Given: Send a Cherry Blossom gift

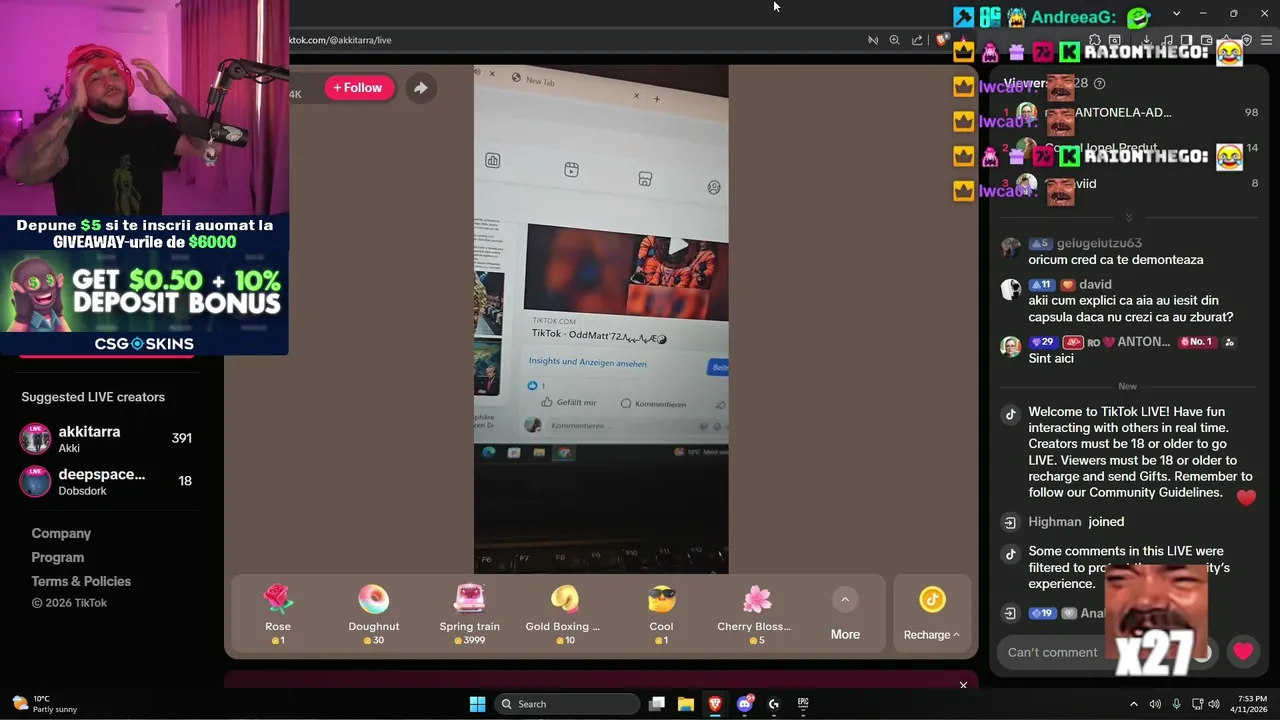Looking at the screenshot, I should (x=754, y=614).
